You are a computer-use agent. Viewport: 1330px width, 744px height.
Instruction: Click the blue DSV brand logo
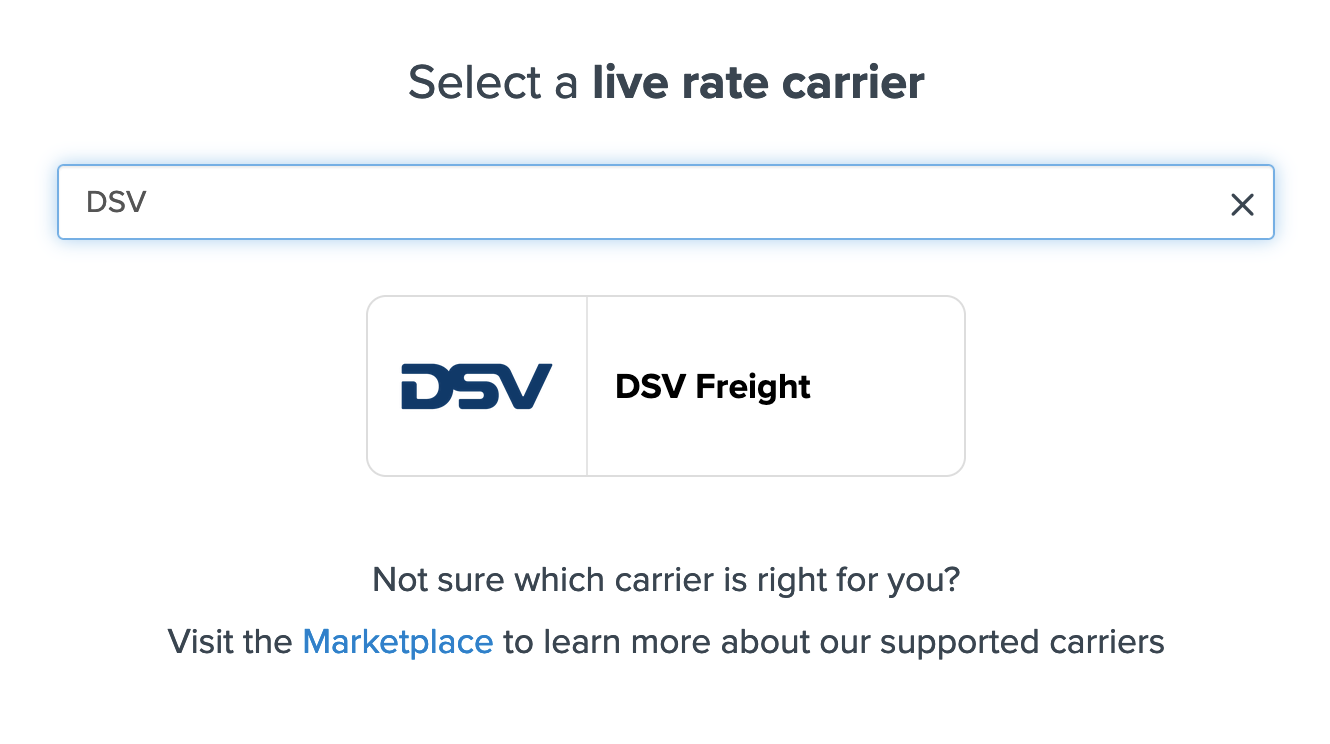[x=477, y=386]
